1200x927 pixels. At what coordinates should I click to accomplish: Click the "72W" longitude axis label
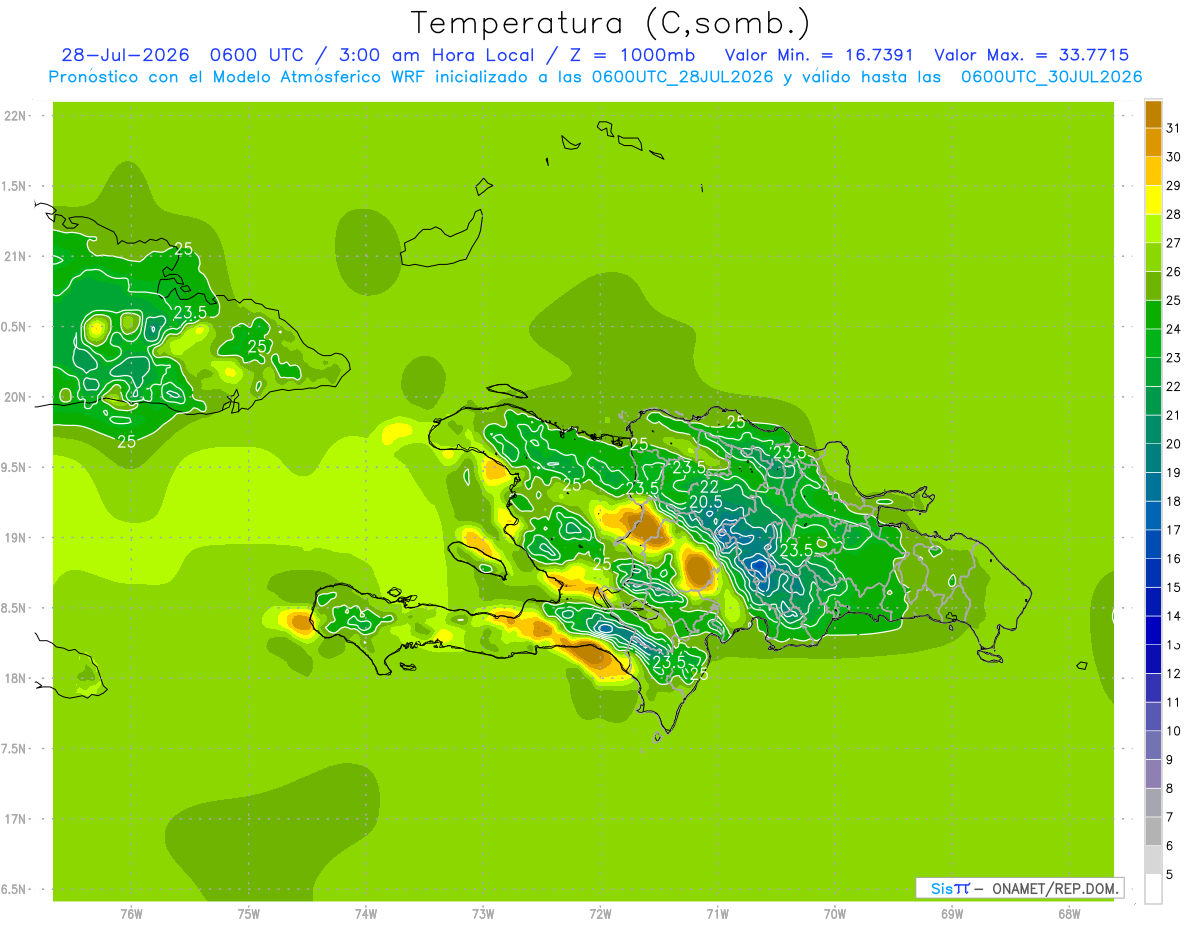click(x=601, y=913)
